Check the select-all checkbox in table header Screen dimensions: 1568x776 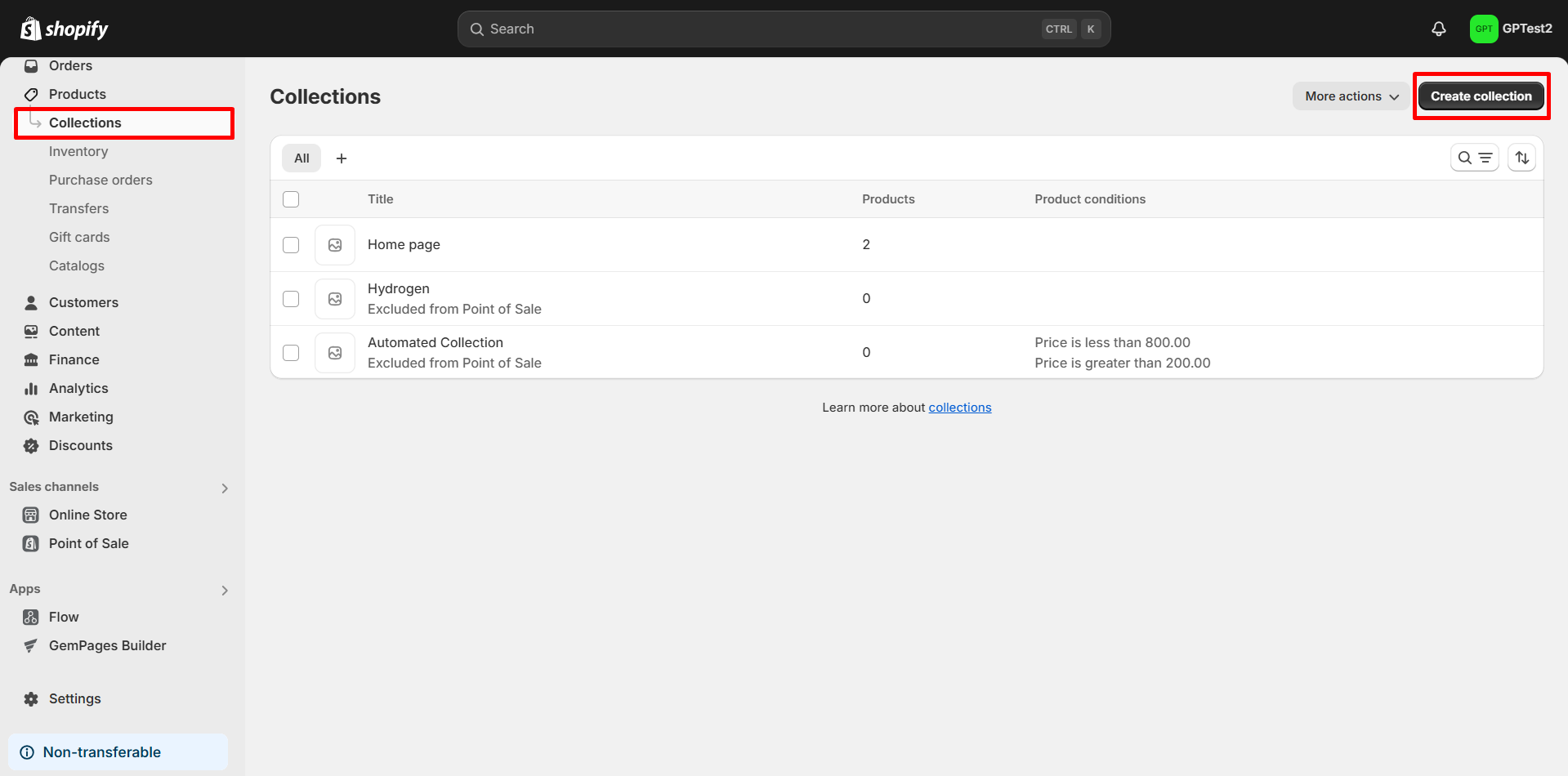coord(291,199)
